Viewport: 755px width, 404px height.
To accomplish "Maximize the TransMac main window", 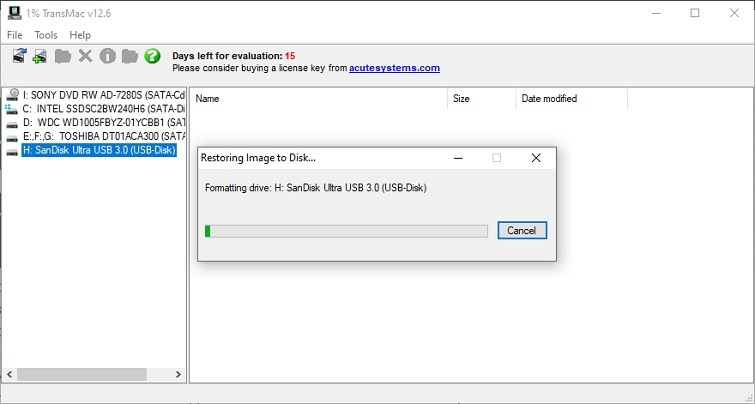I will (695, 13).
